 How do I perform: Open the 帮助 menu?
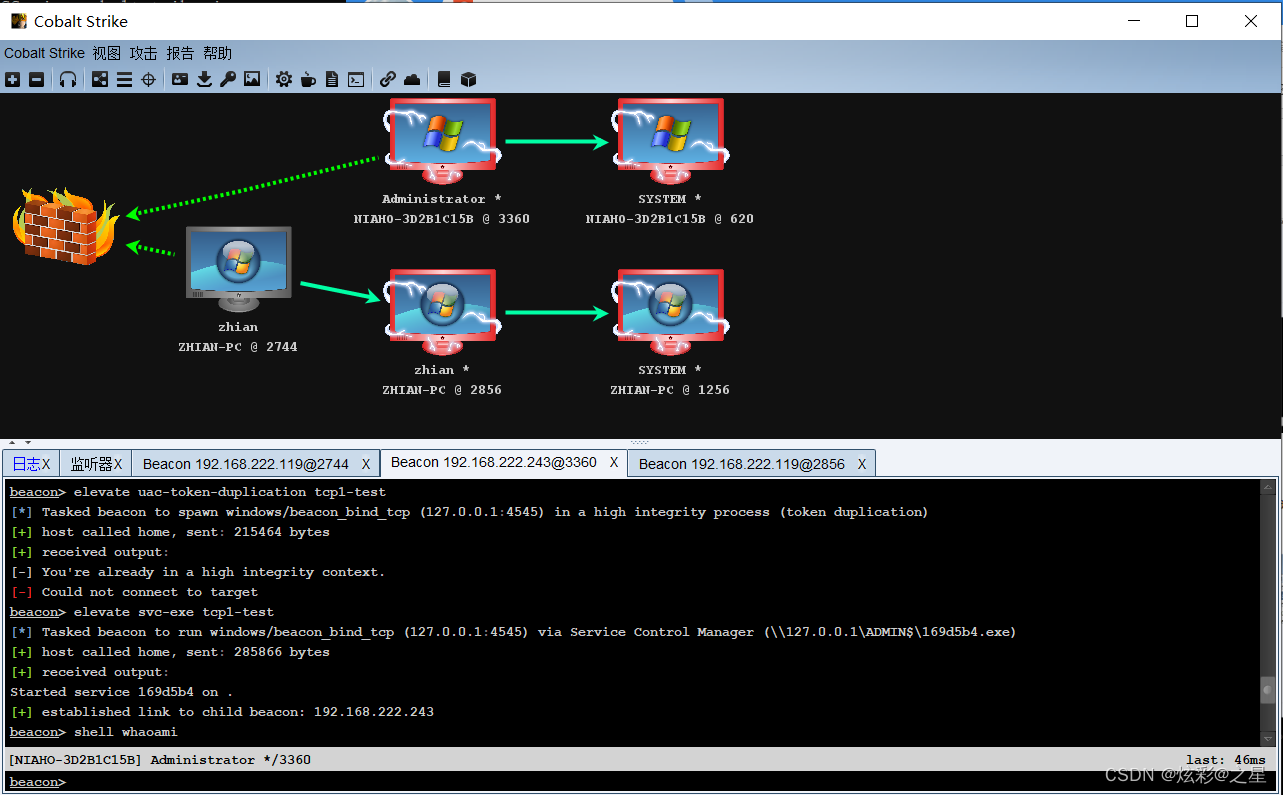click(x=217, y=53)
